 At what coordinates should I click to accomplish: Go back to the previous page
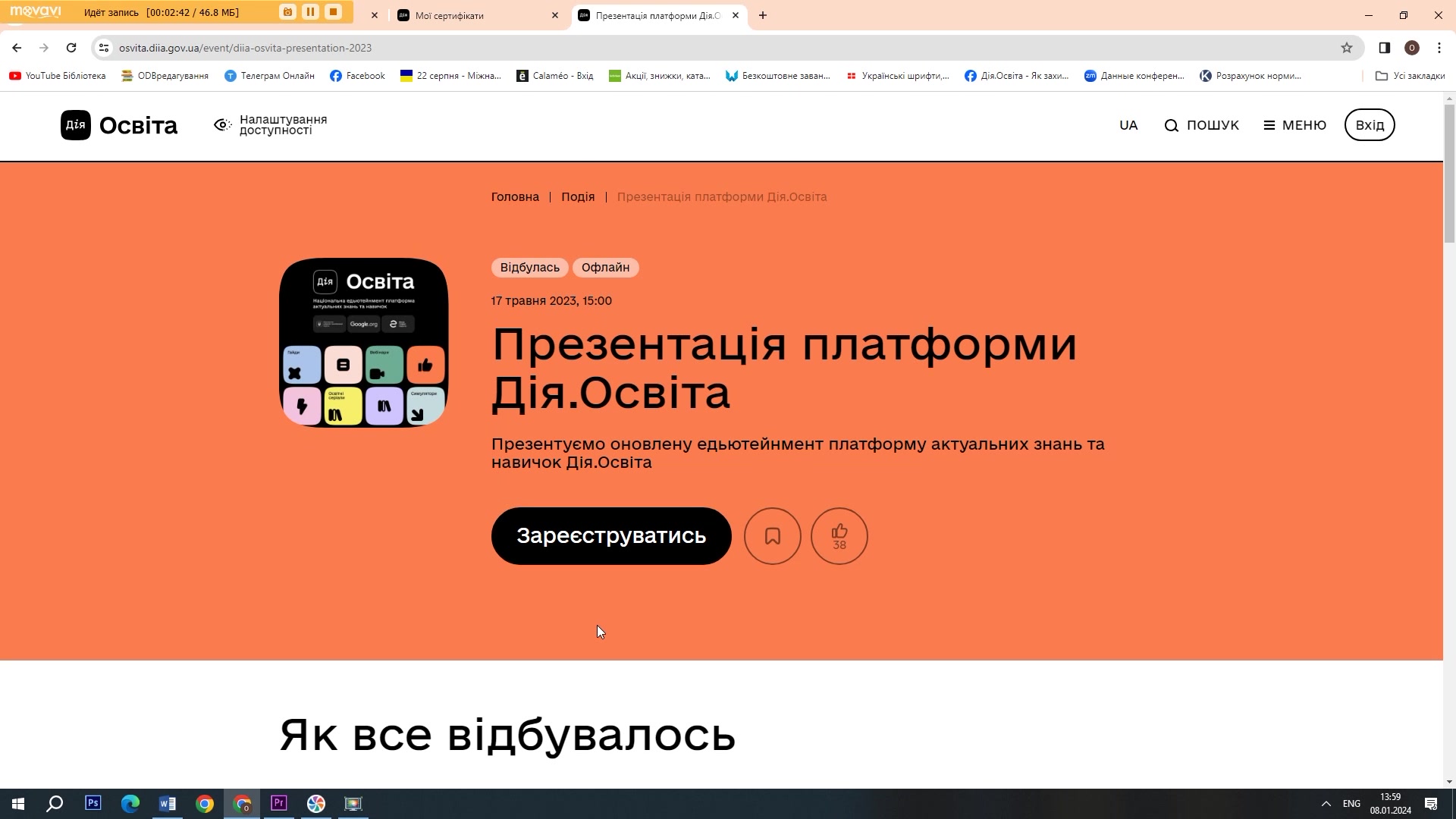point(17,48)
